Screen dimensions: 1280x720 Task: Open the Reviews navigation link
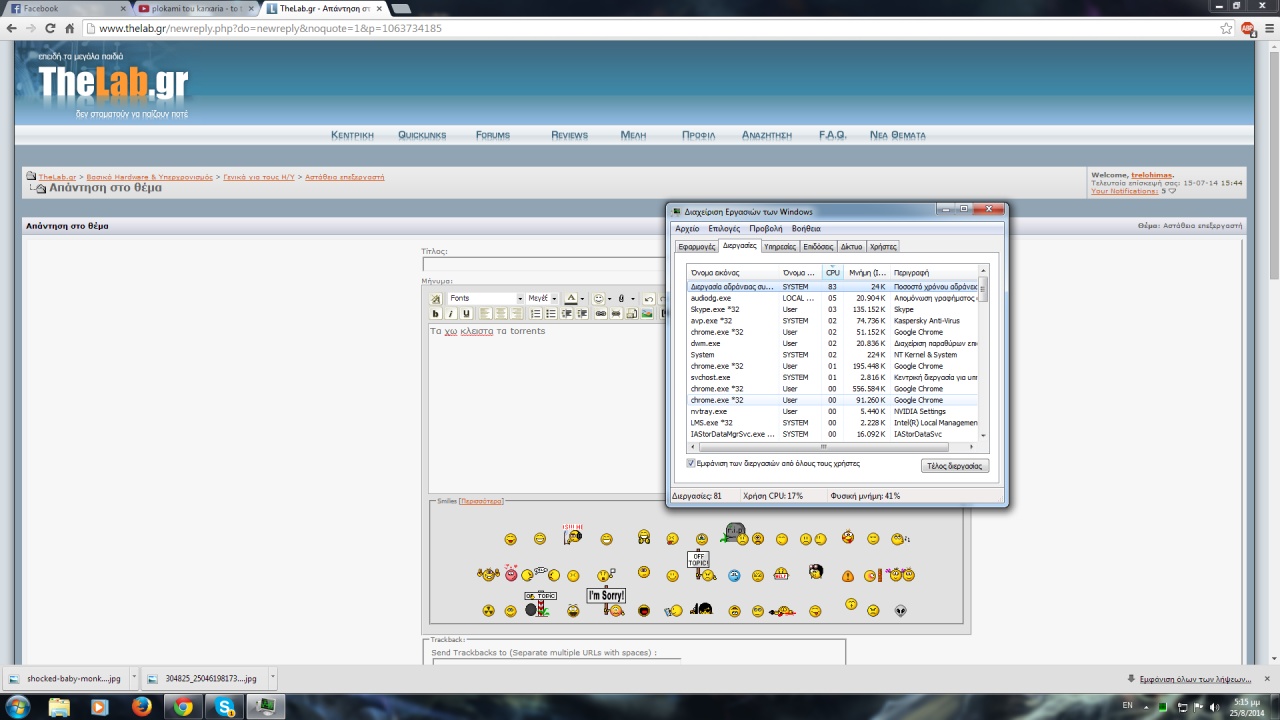pyautogui.click(x=569, y=135)
